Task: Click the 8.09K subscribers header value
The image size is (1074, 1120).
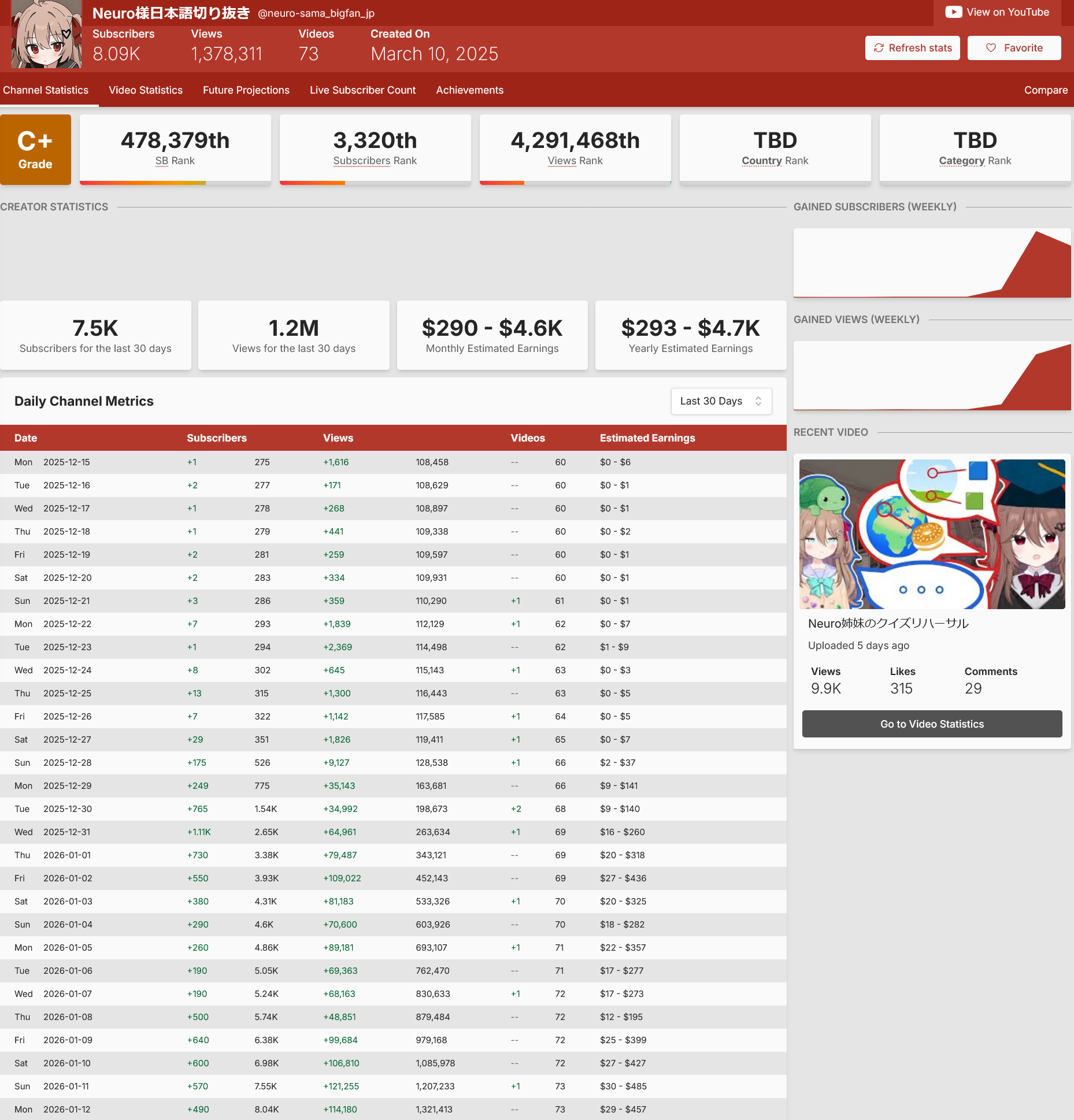Action: point(116,54)
